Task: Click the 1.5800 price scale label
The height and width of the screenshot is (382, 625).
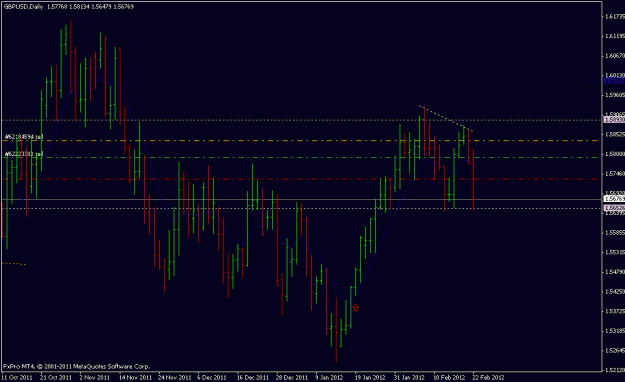Action: coord(615,154)
